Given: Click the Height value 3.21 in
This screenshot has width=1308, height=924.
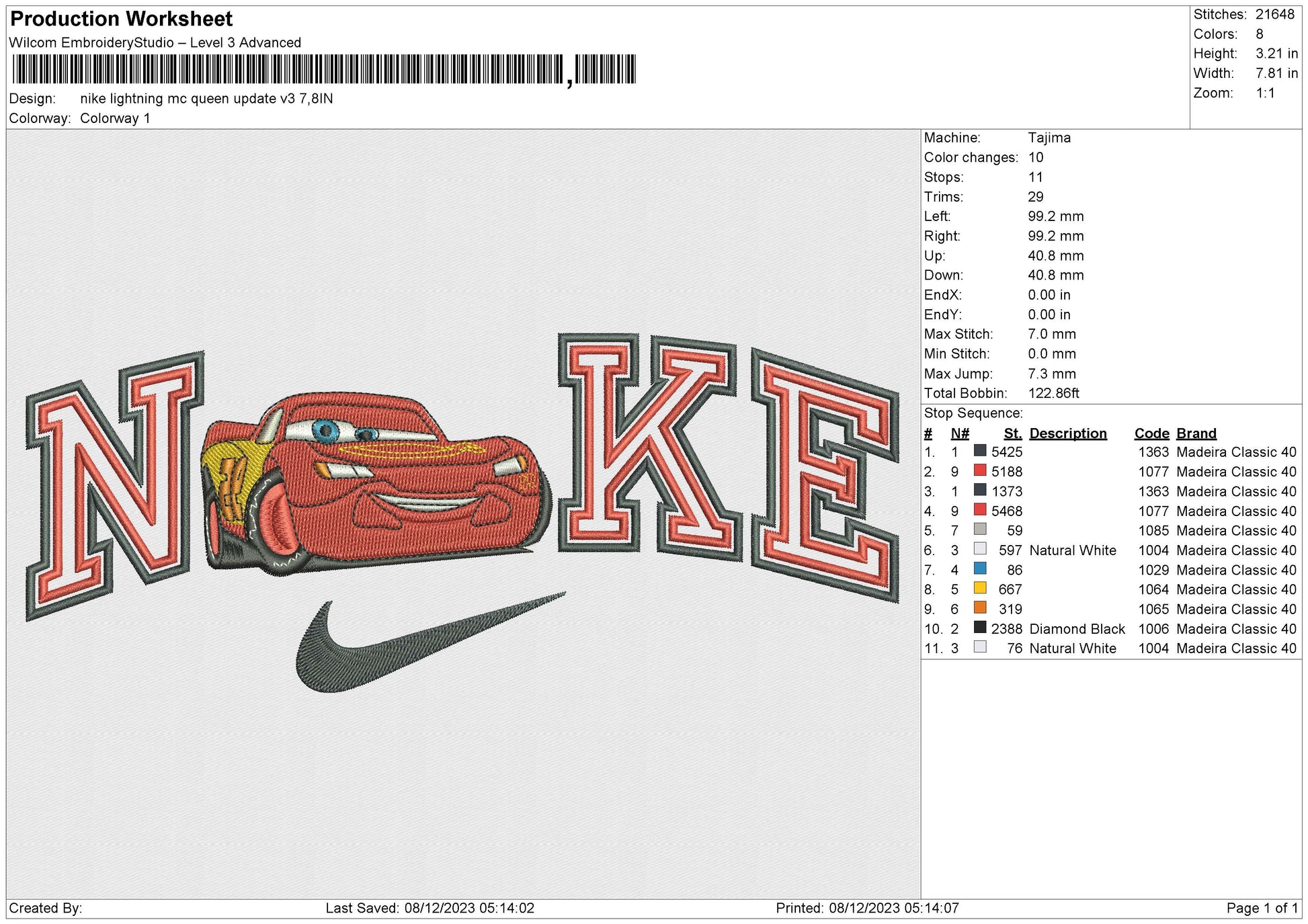Looking at the screenshot, I should (1276, 53).
